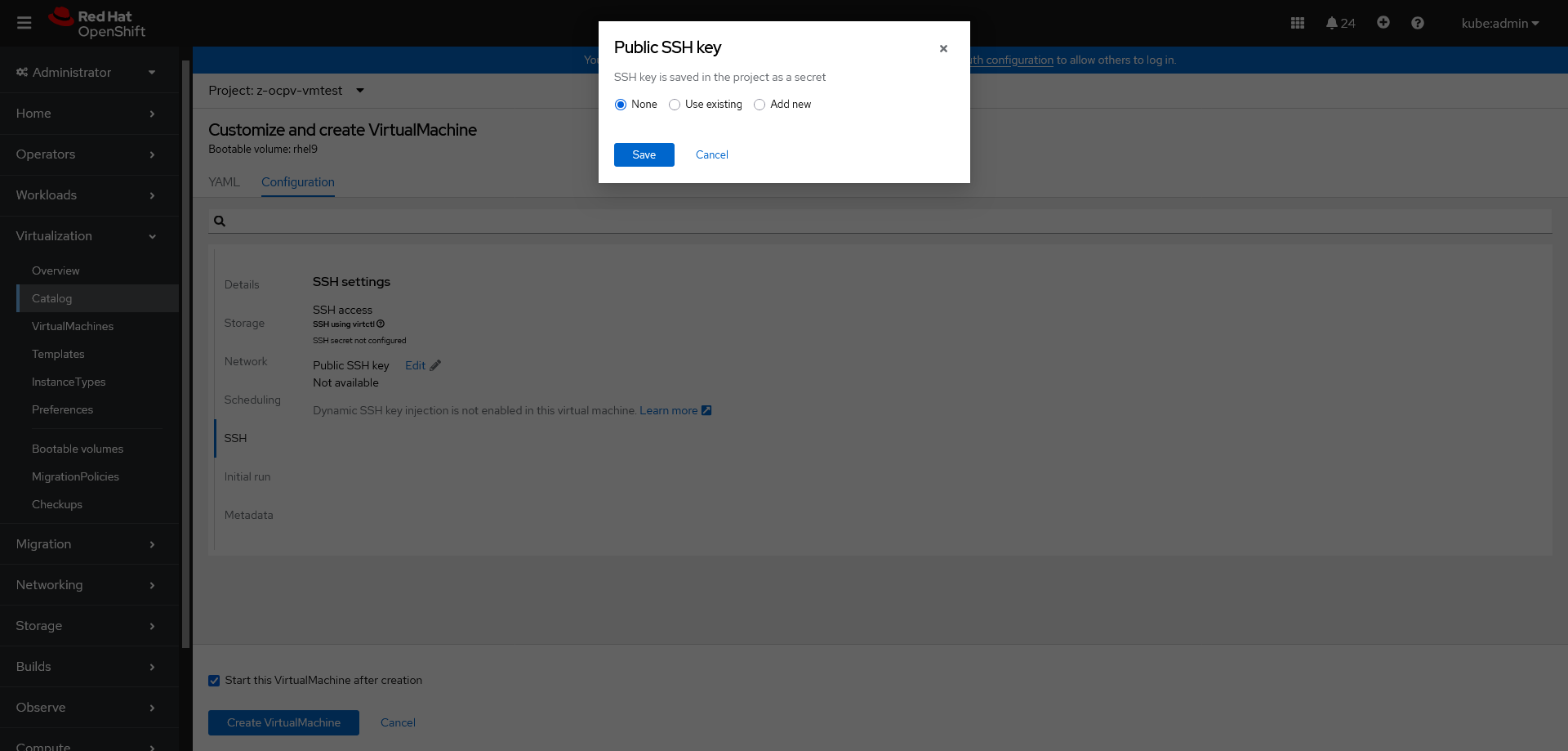Open the help question mark menu

(x=1417, y=23)
